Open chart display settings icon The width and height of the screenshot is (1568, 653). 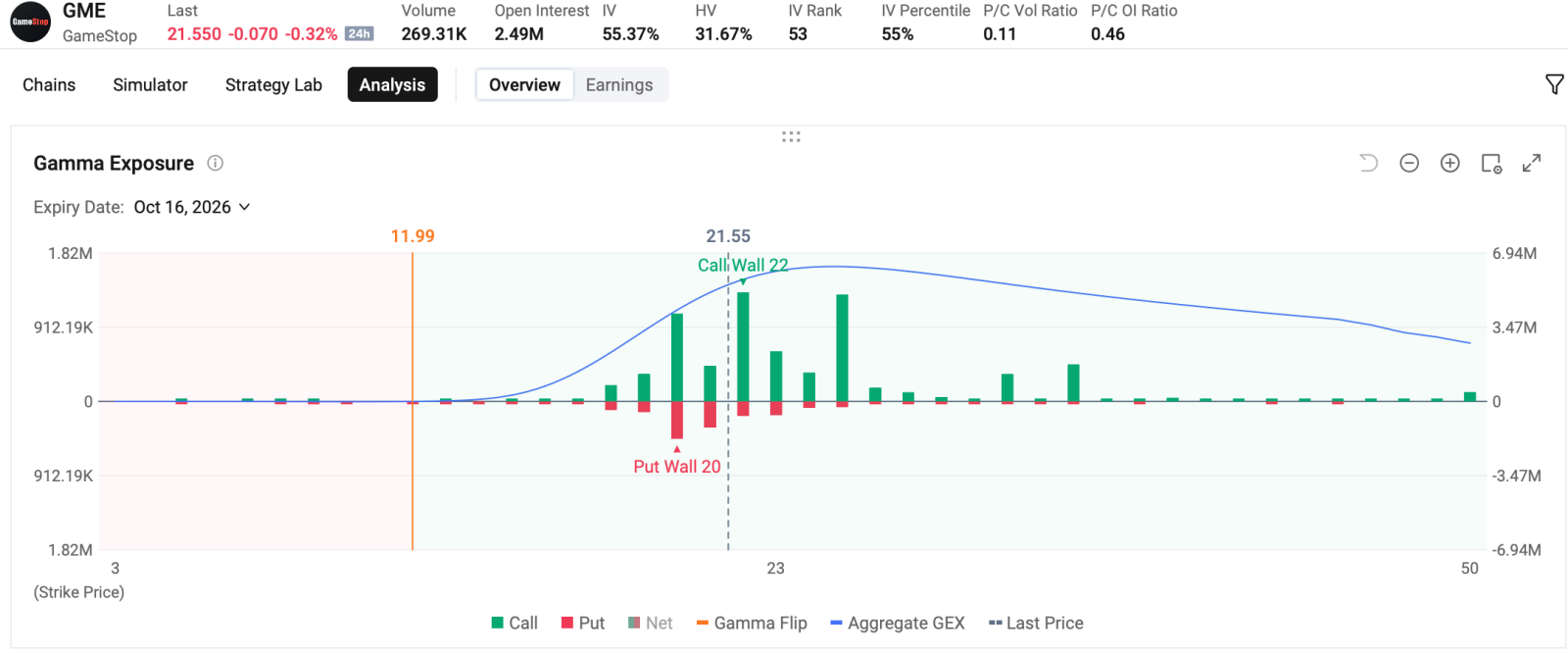click(1492, 163)
